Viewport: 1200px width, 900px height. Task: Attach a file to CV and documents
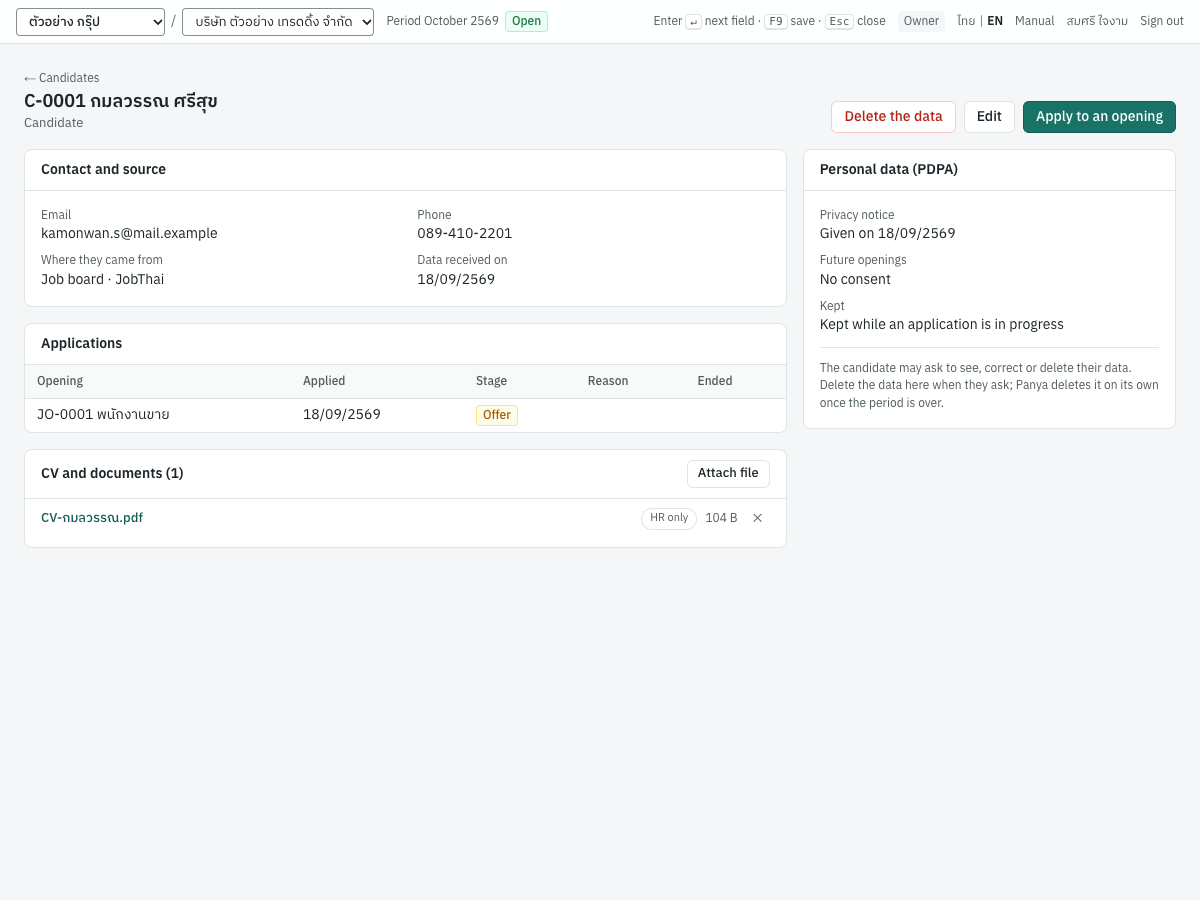728,474
